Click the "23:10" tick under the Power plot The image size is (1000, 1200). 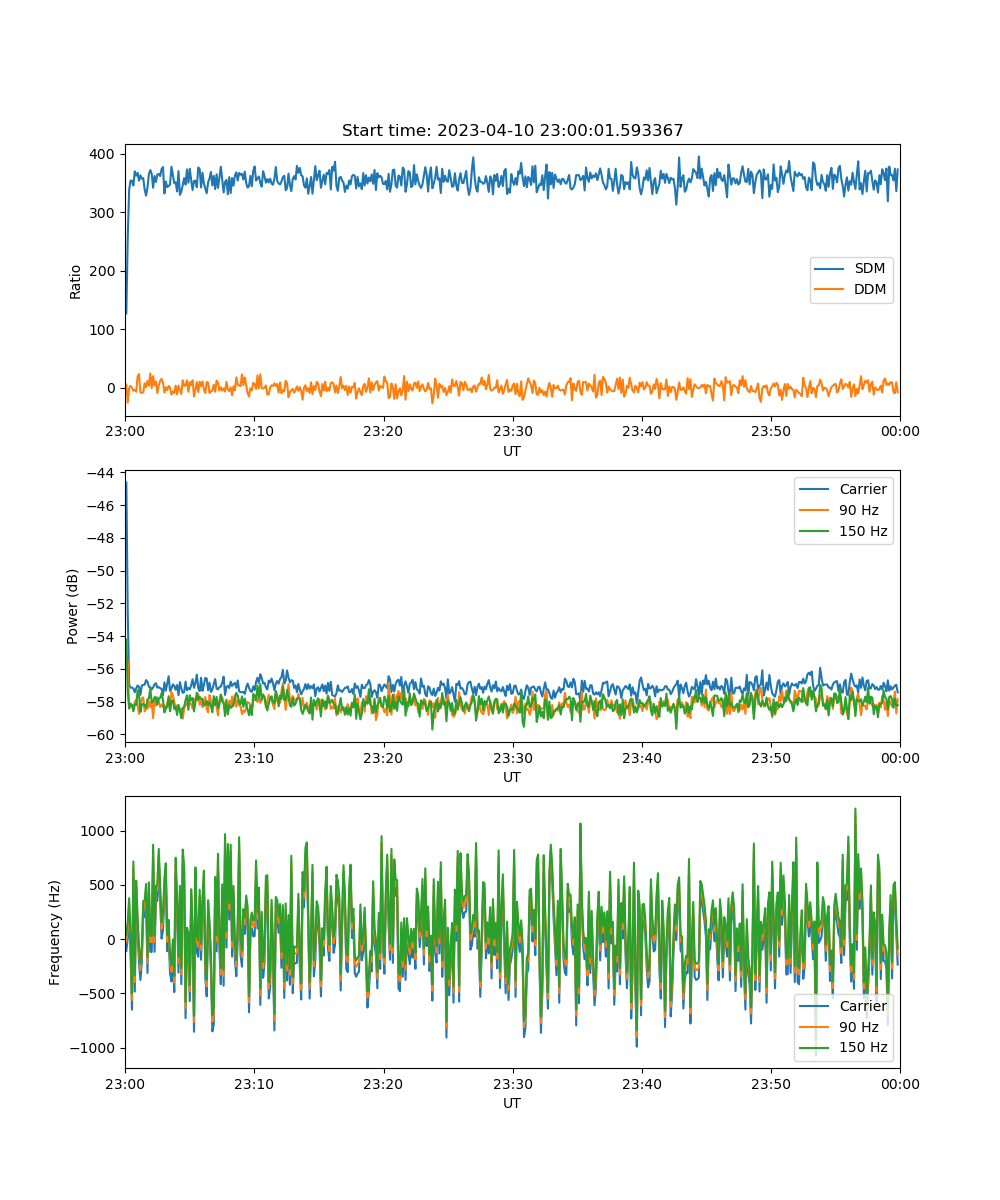(254, 758)
